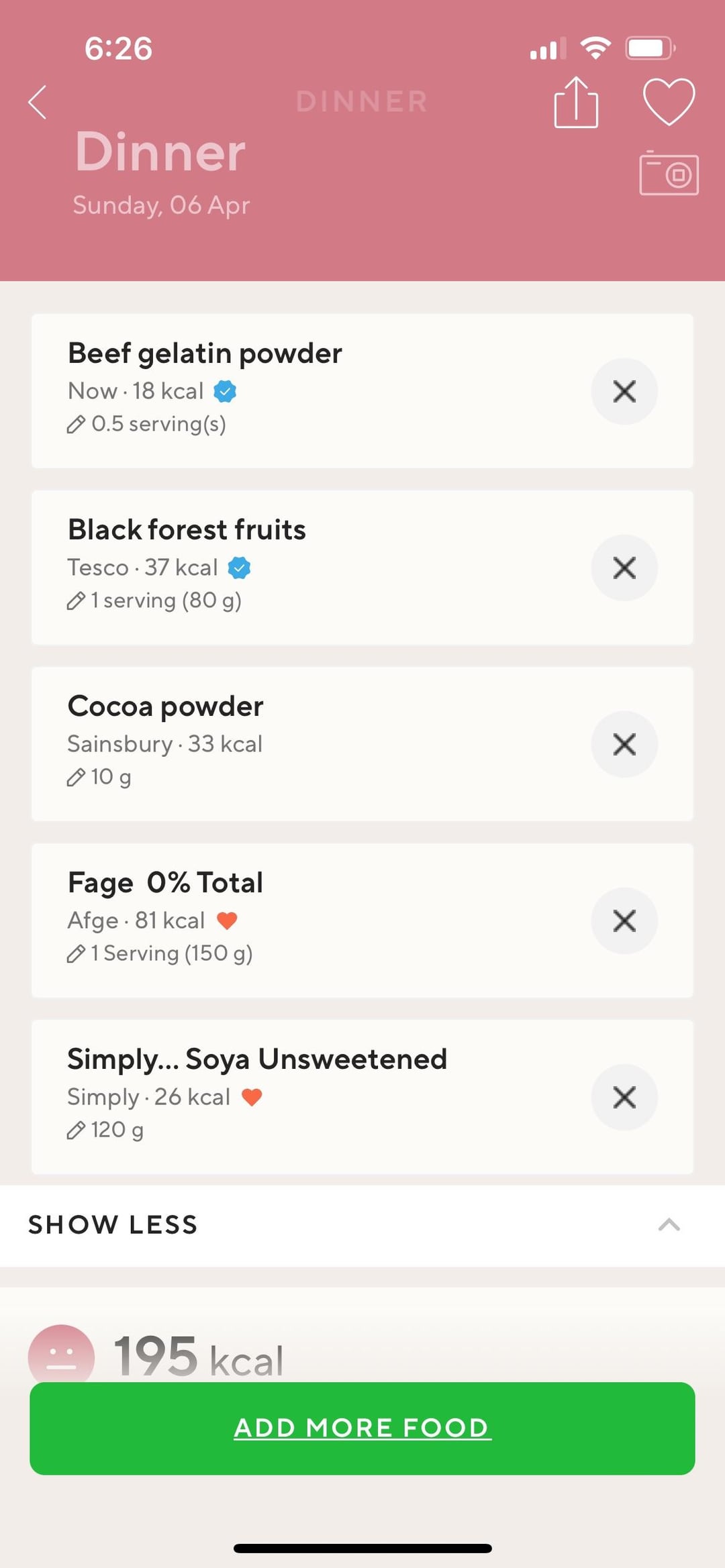The image size is (725, 1568).
Task: Tap the Show Less label
Action: tap(113, 1225)
